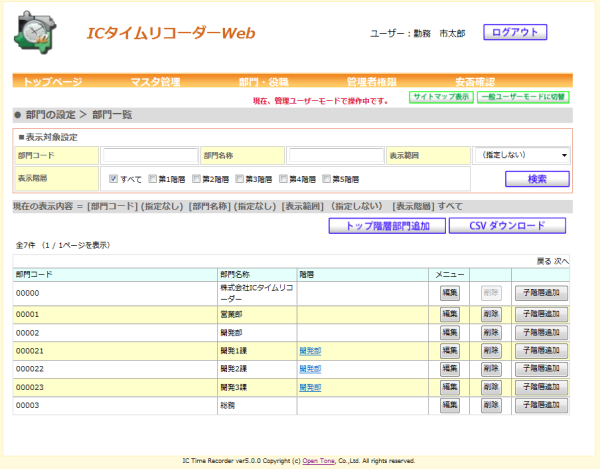Click the 開発部 link in row 000021

(310, 351)
